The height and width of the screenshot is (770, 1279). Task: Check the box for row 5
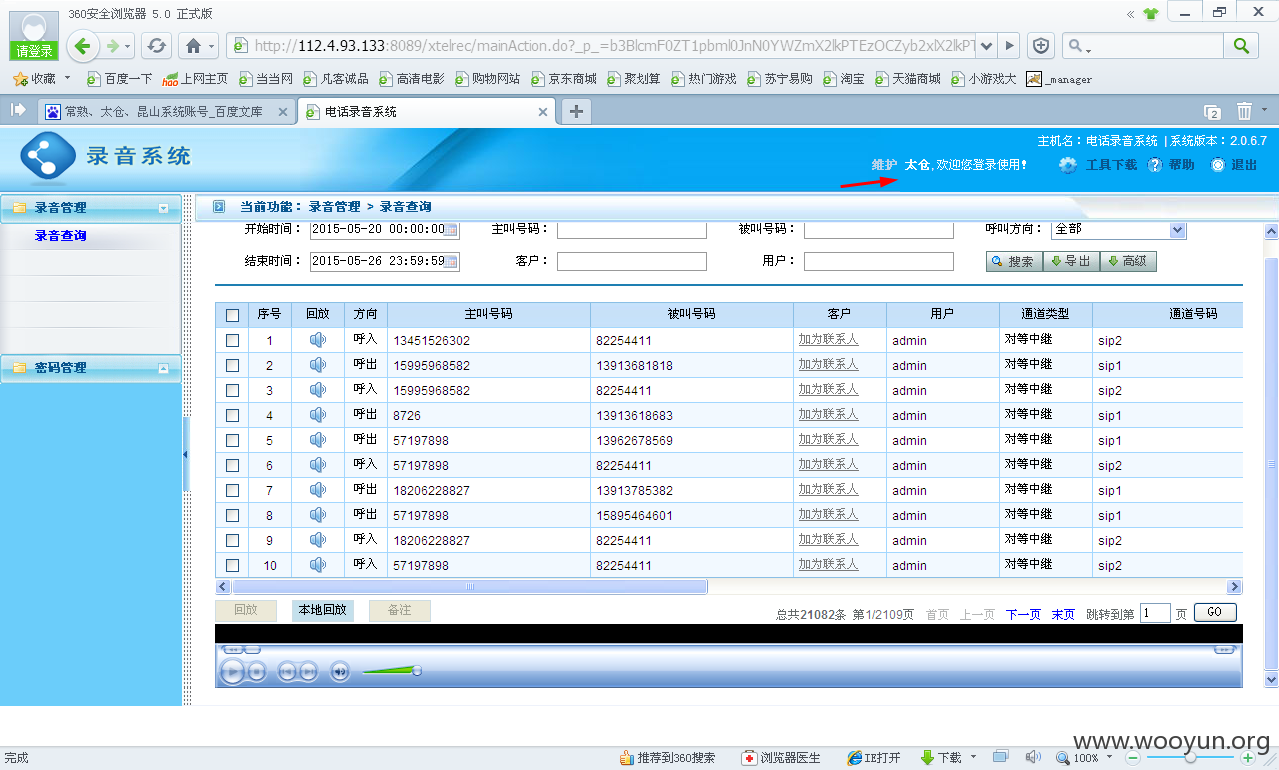point(232,440)
